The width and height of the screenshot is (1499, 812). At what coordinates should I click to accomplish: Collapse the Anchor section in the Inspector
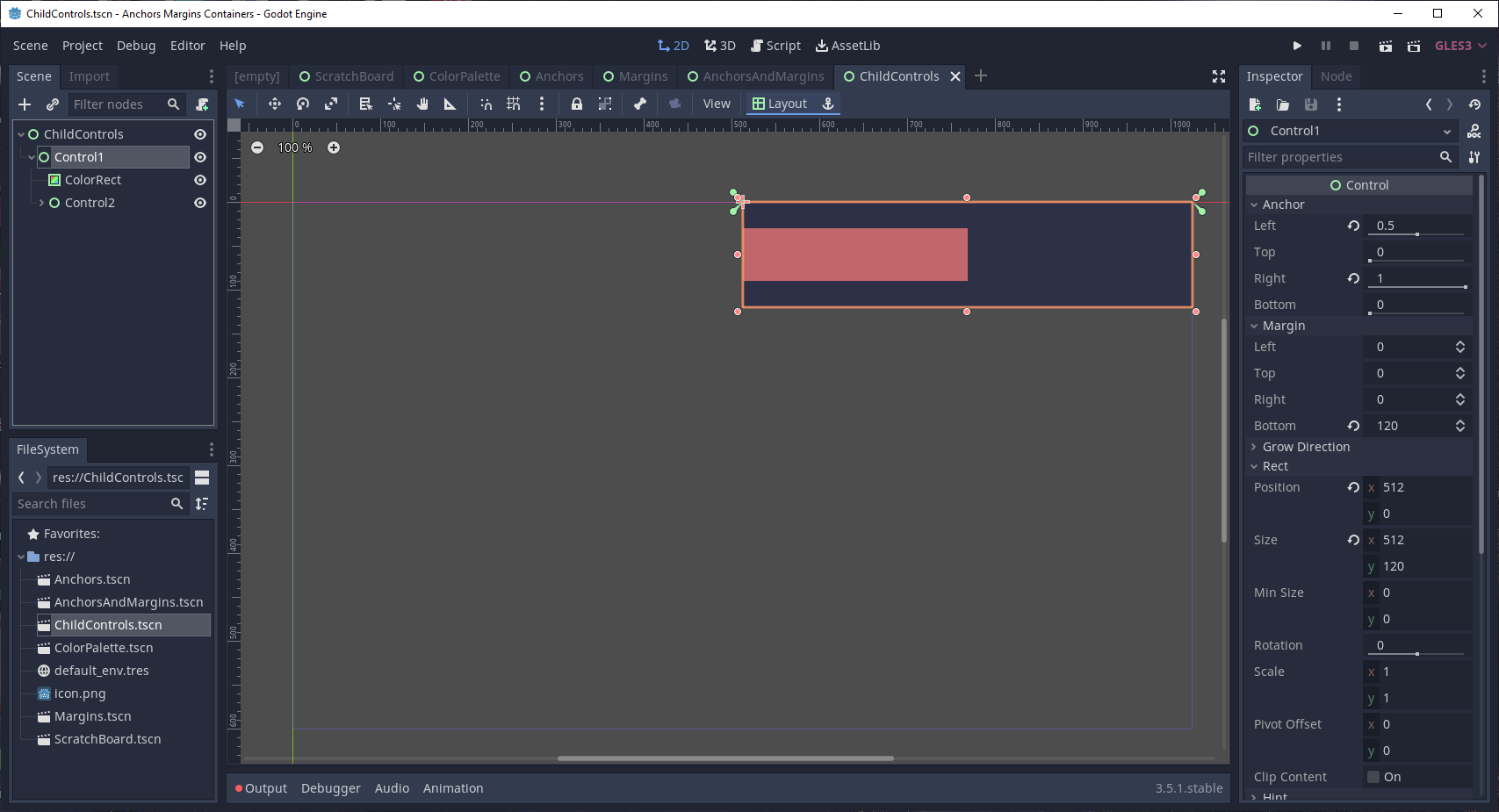click(1254, 204)
